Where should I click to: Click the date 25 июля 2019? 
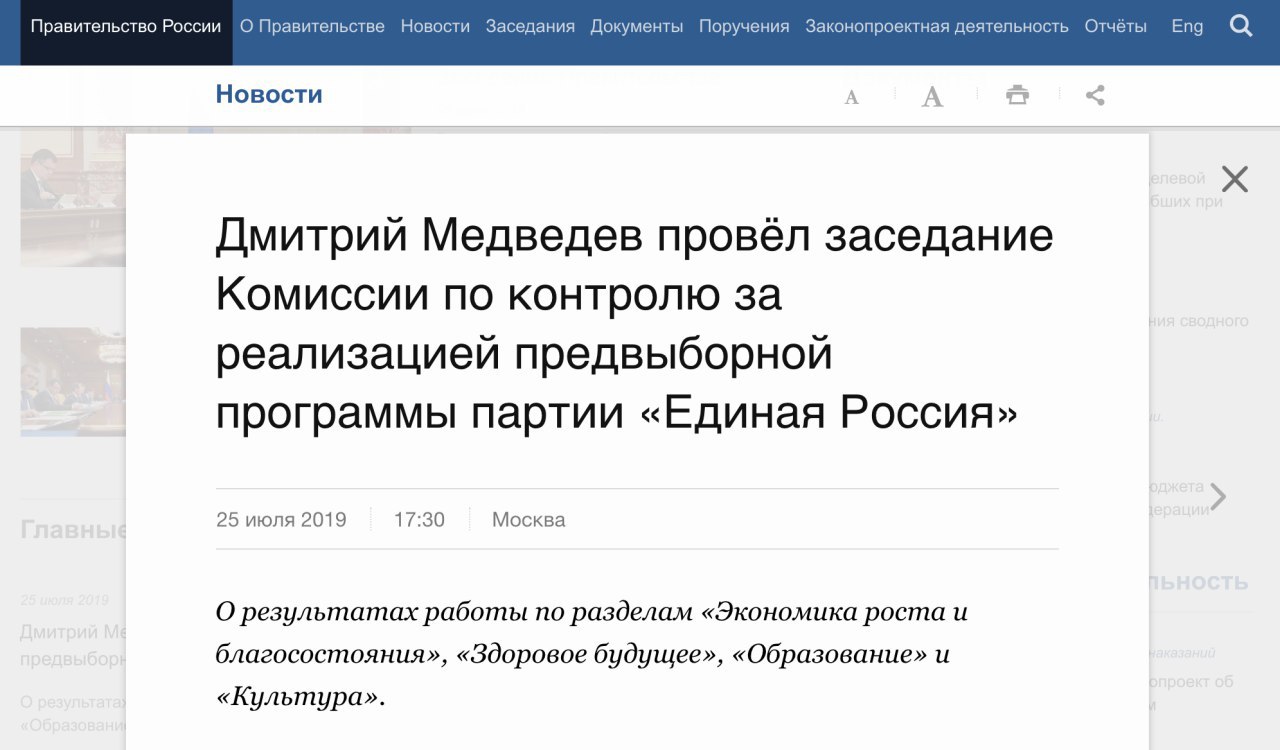281,520
